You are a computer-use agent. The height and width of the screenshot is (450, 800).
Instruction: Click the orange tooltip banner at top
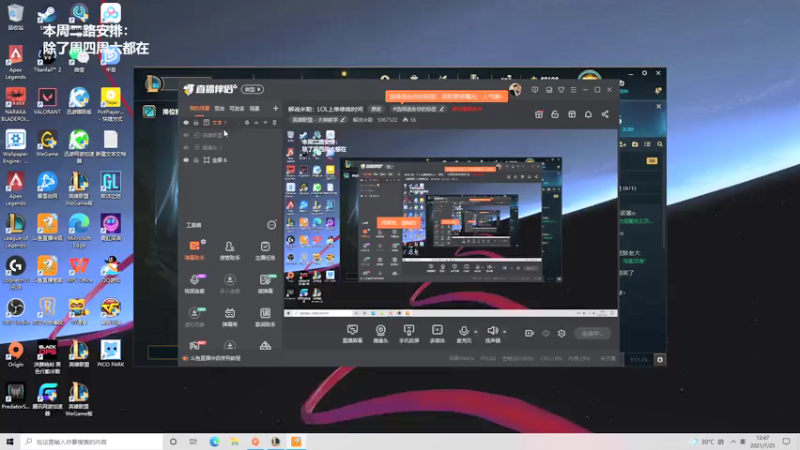click(x=446, y=96)
